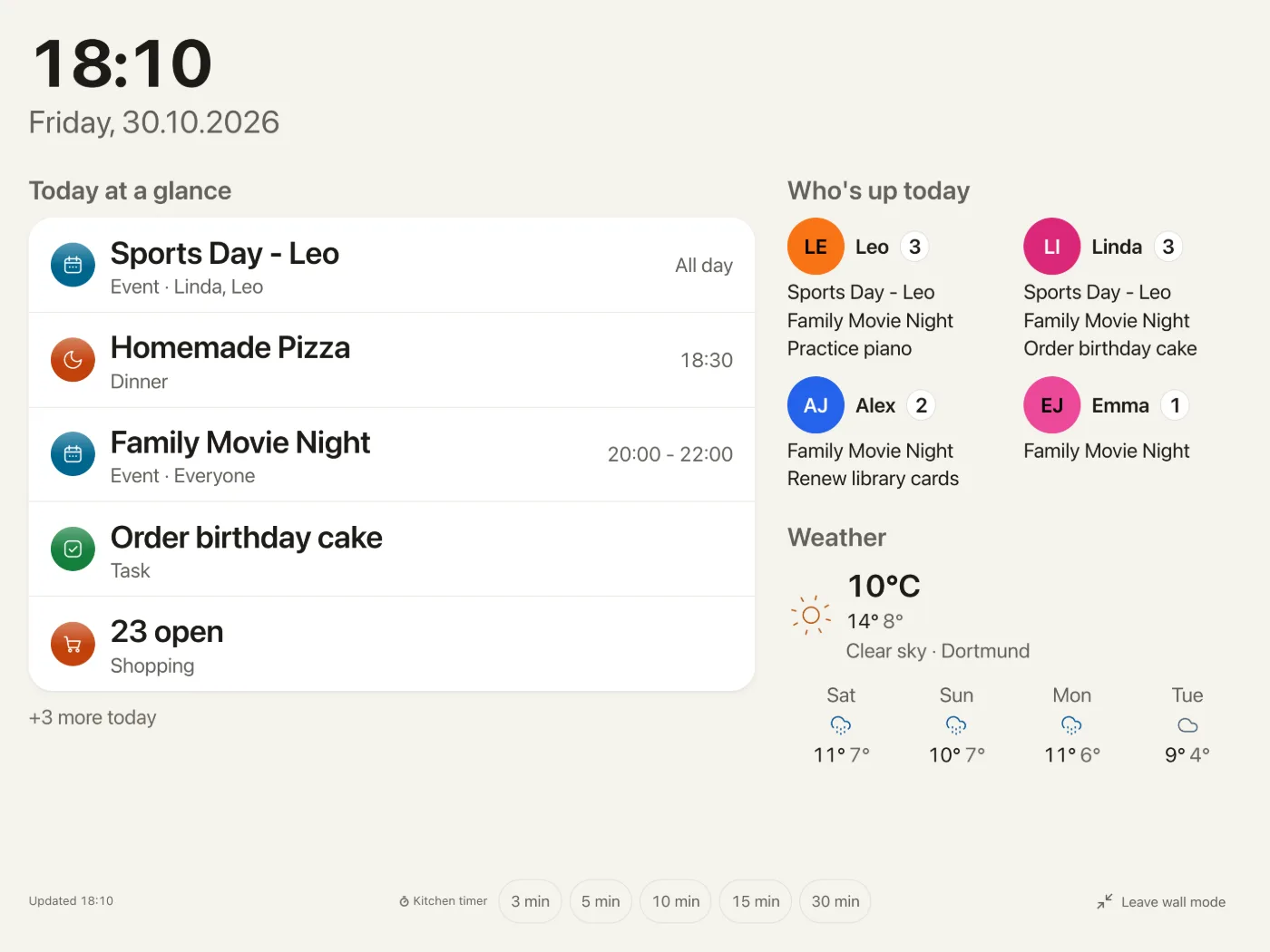Viewport: 1270px width, 952px height.
Task: Start a 3 min kitchen timer
Action: 530,901
